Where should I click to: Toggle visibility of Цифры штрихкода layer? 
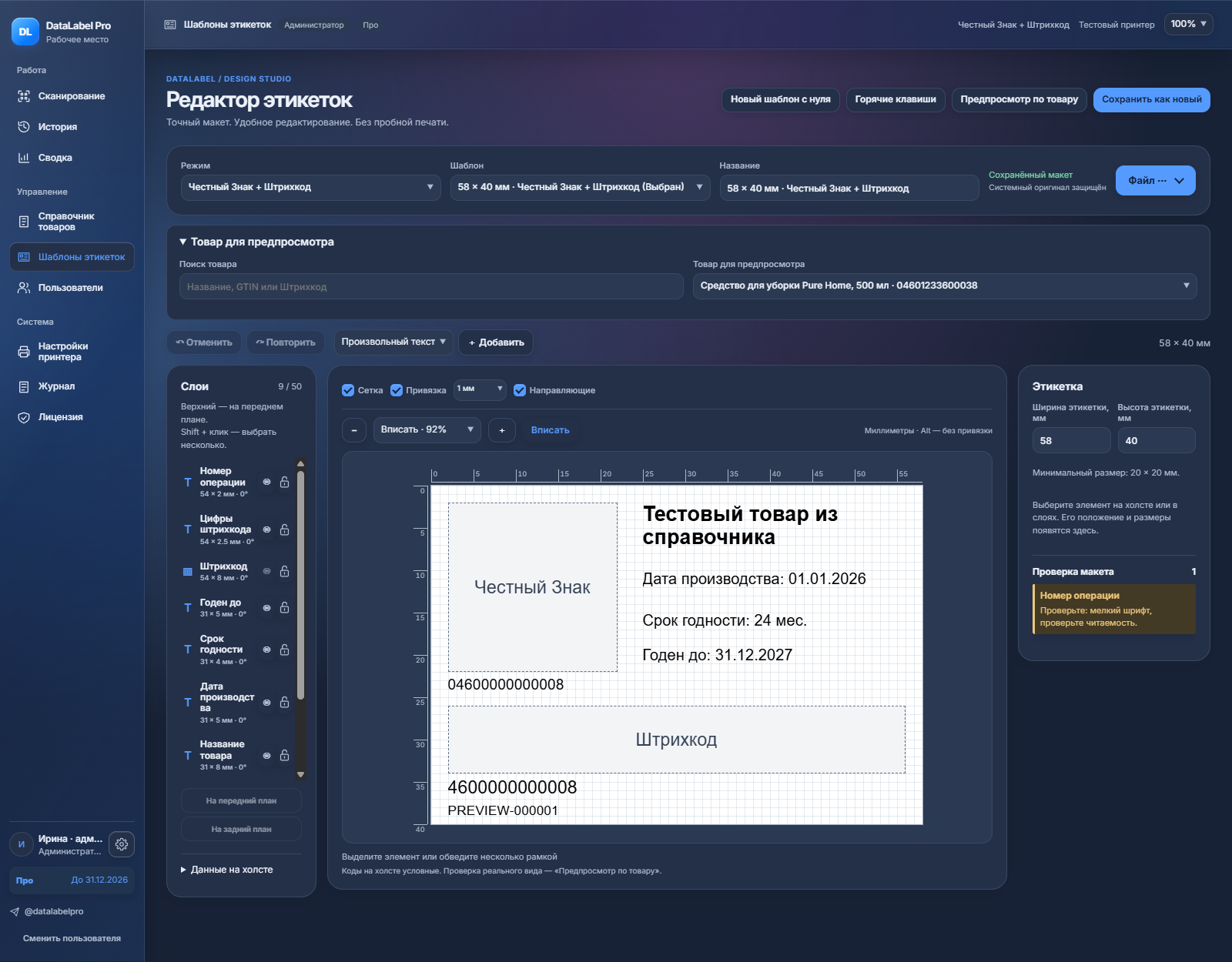266,529
